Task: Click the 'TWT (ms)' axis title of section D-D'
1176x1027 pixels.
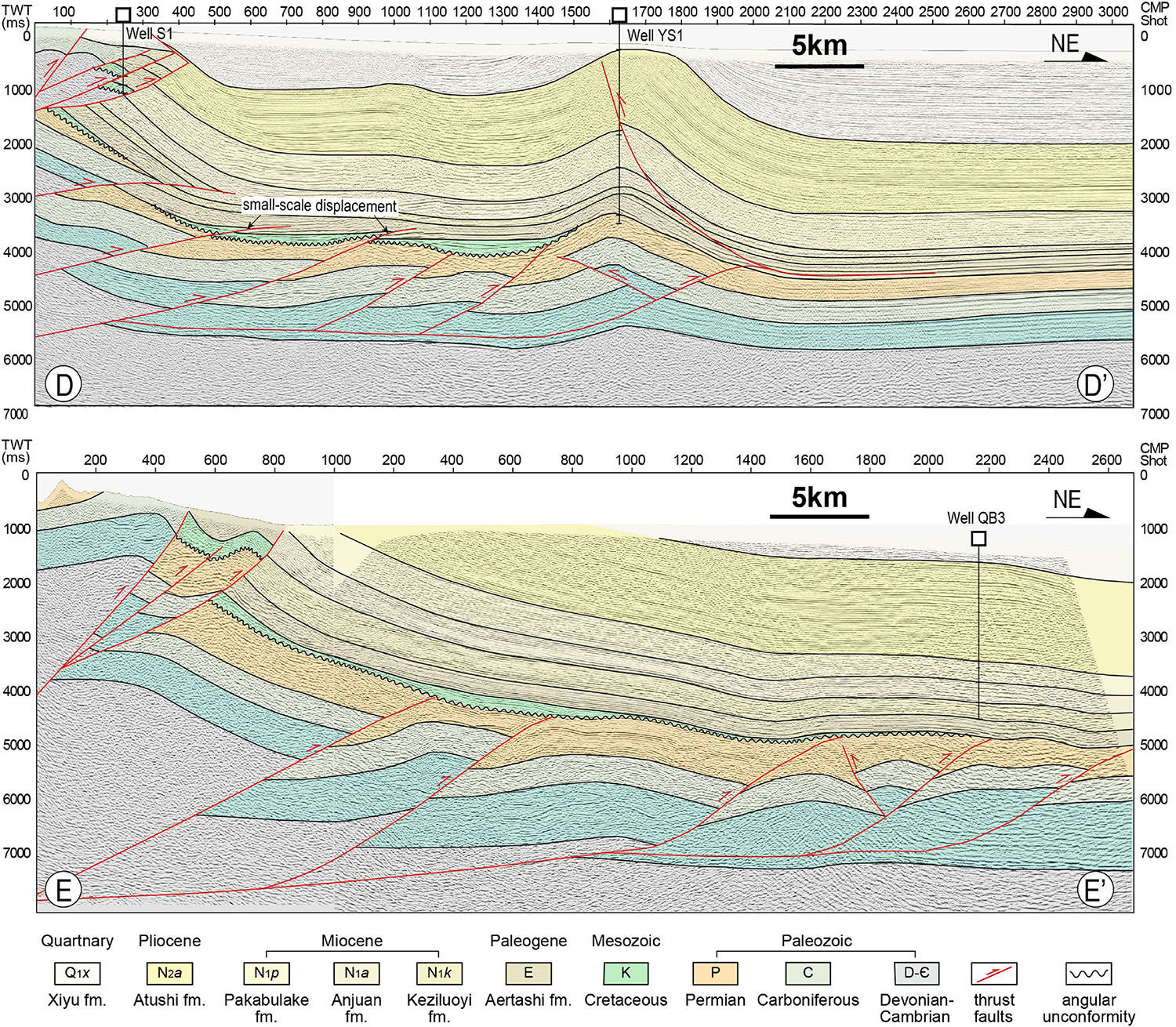Action: (16, 16)
